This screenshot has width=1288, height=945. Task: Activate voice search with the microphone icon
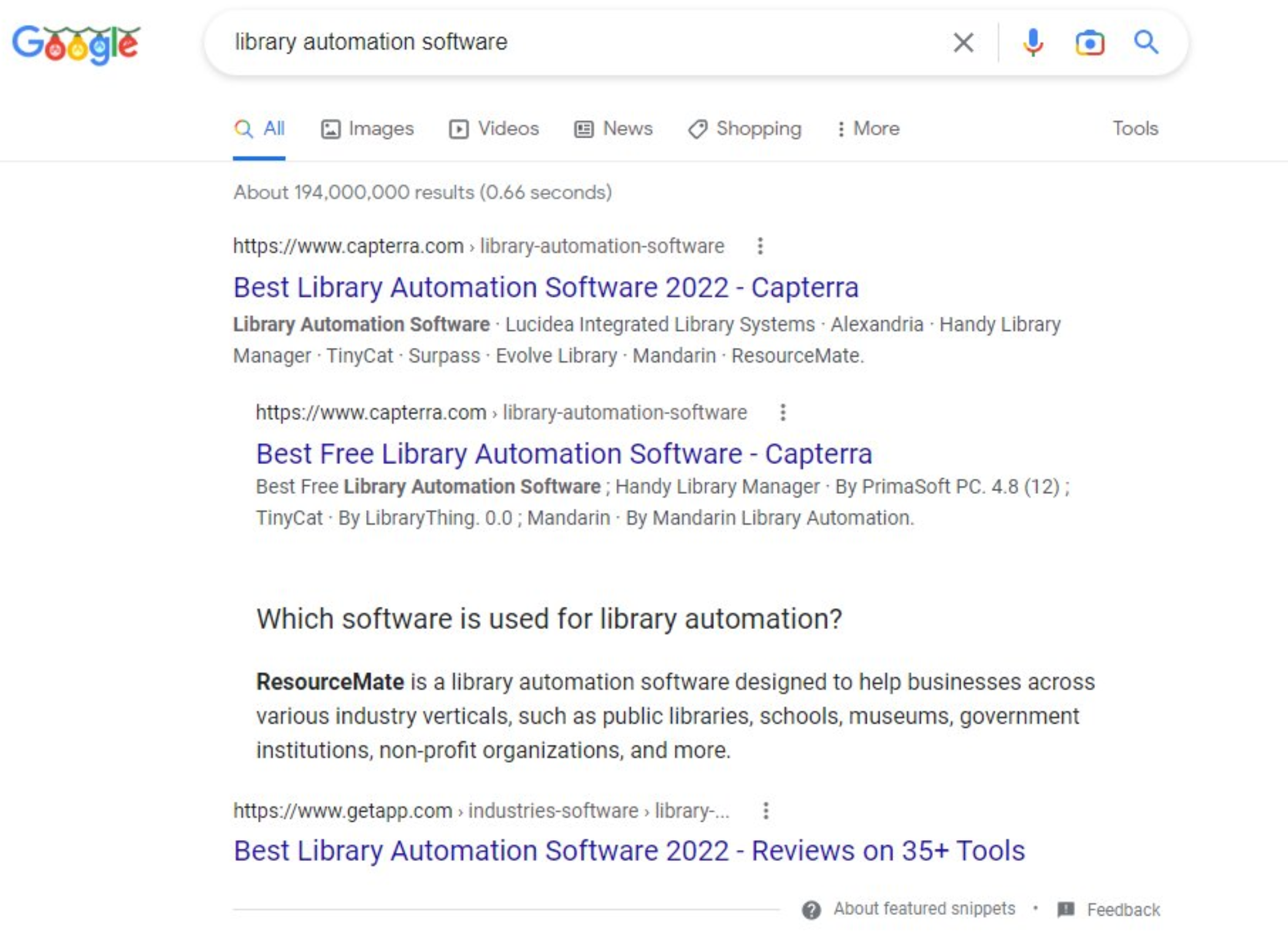point(1033,43)
